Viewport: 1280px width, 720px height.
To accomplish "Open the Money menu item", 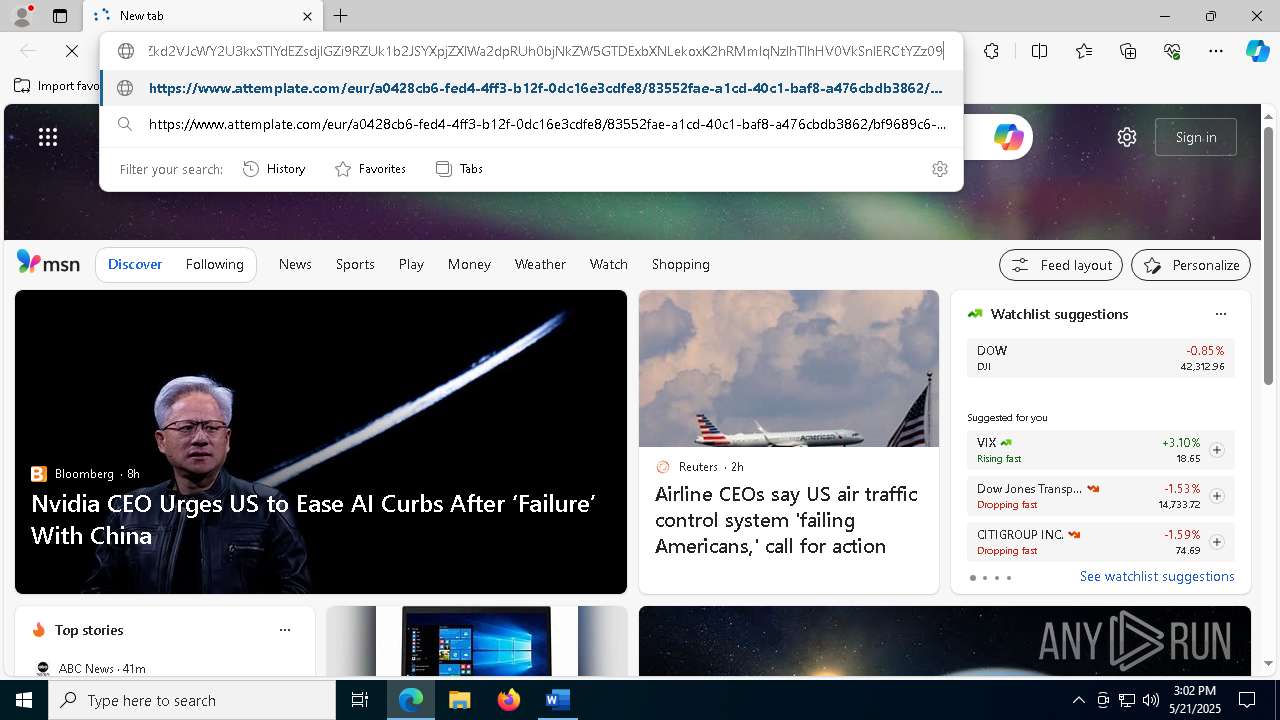I will point(469,264).
